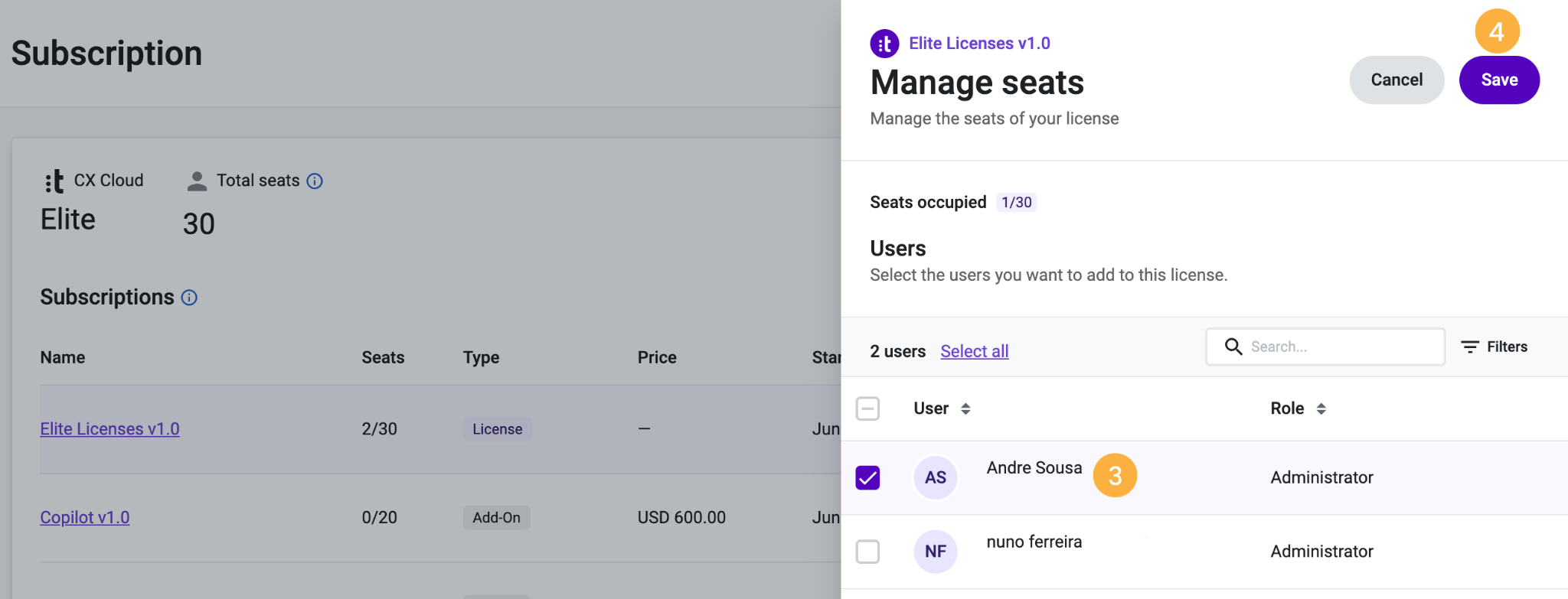Uncheck the Andre Sousa checkbox

[x=867, y=477]
